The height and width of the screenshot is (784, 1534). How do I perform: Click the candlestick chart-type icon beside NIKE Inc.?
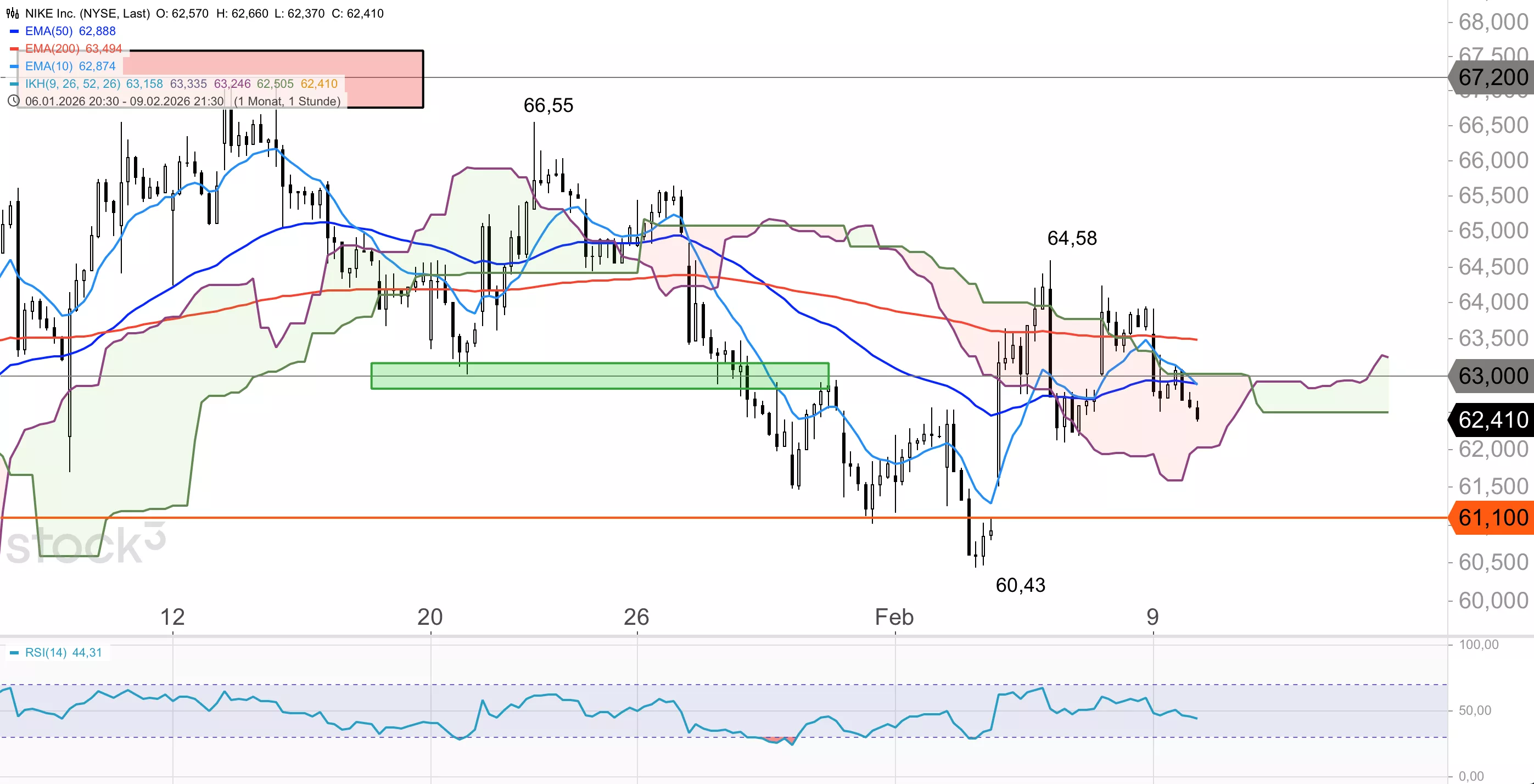click(x=12, y=13)
